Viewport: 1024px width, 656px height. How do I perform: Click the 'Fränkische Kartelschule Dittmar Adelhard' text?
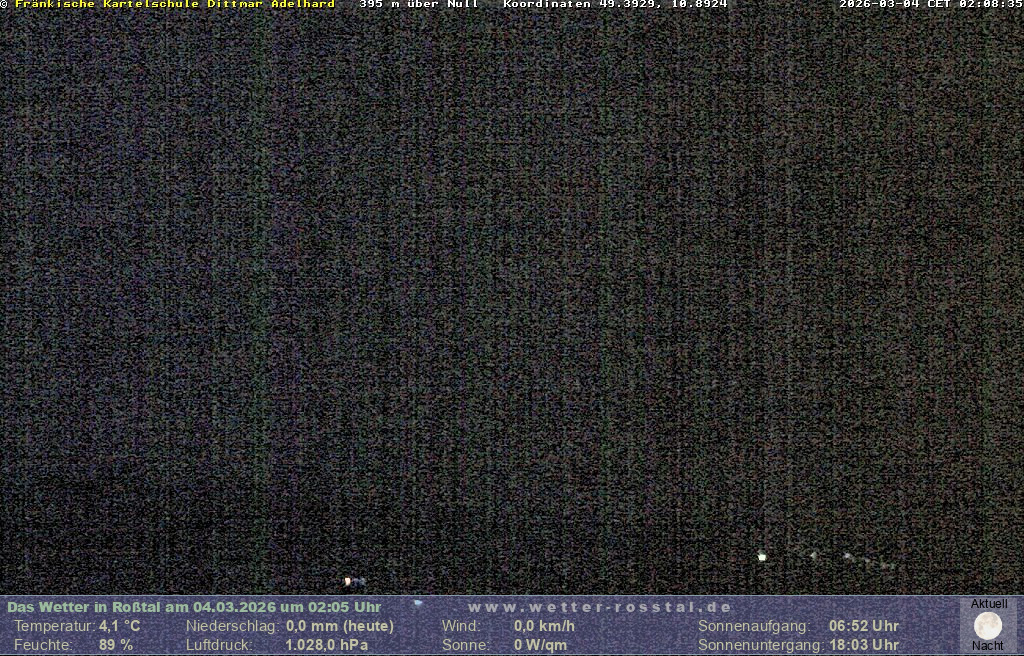point(174,5)
